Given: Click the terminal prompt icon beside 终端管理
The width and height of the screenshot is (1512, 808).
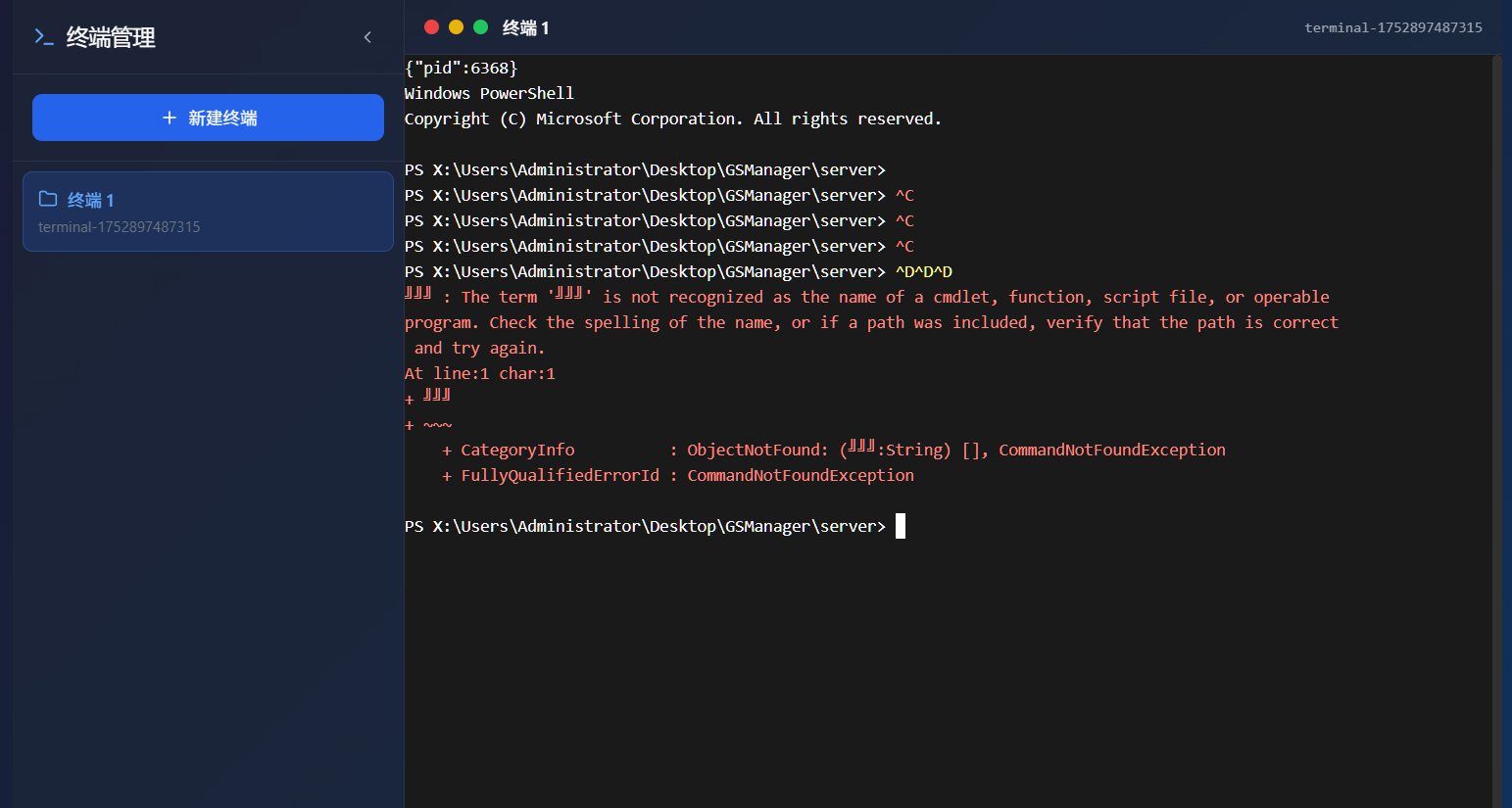Looking at the screenshot, I should coord(43,37).
